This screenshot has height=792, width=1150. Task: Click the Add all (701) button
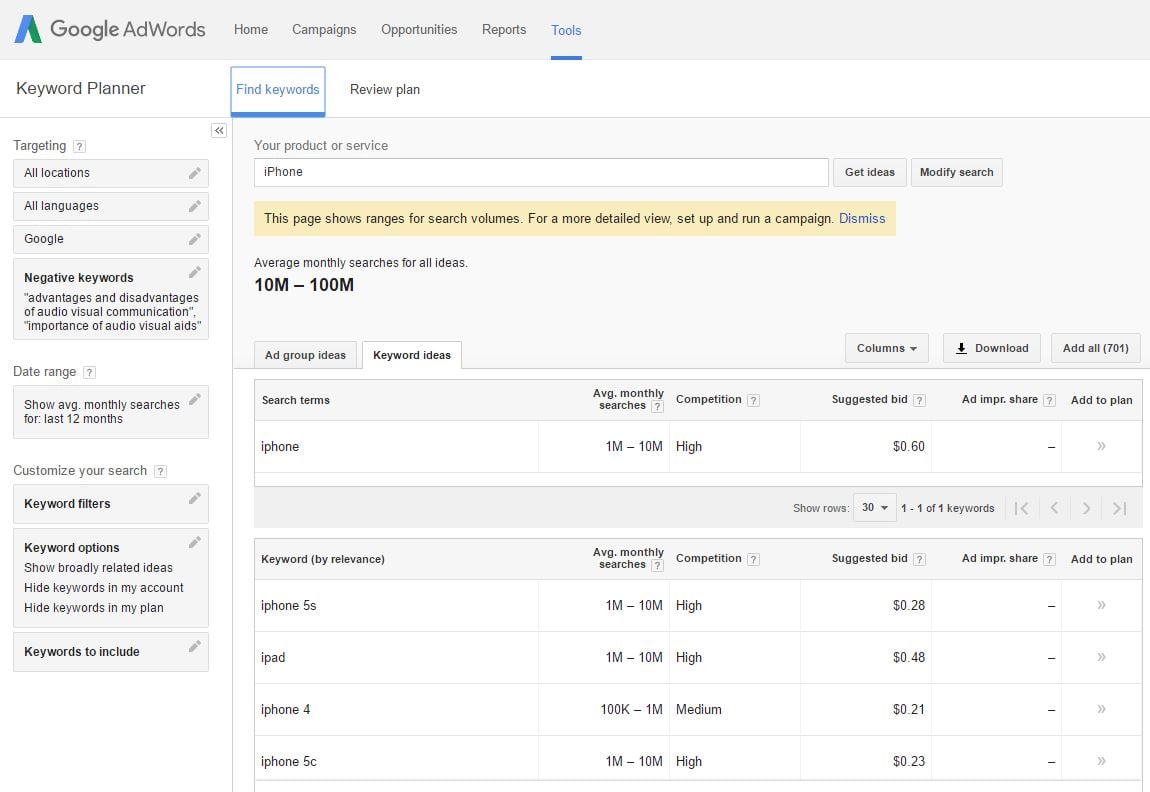click(1095, 348)
